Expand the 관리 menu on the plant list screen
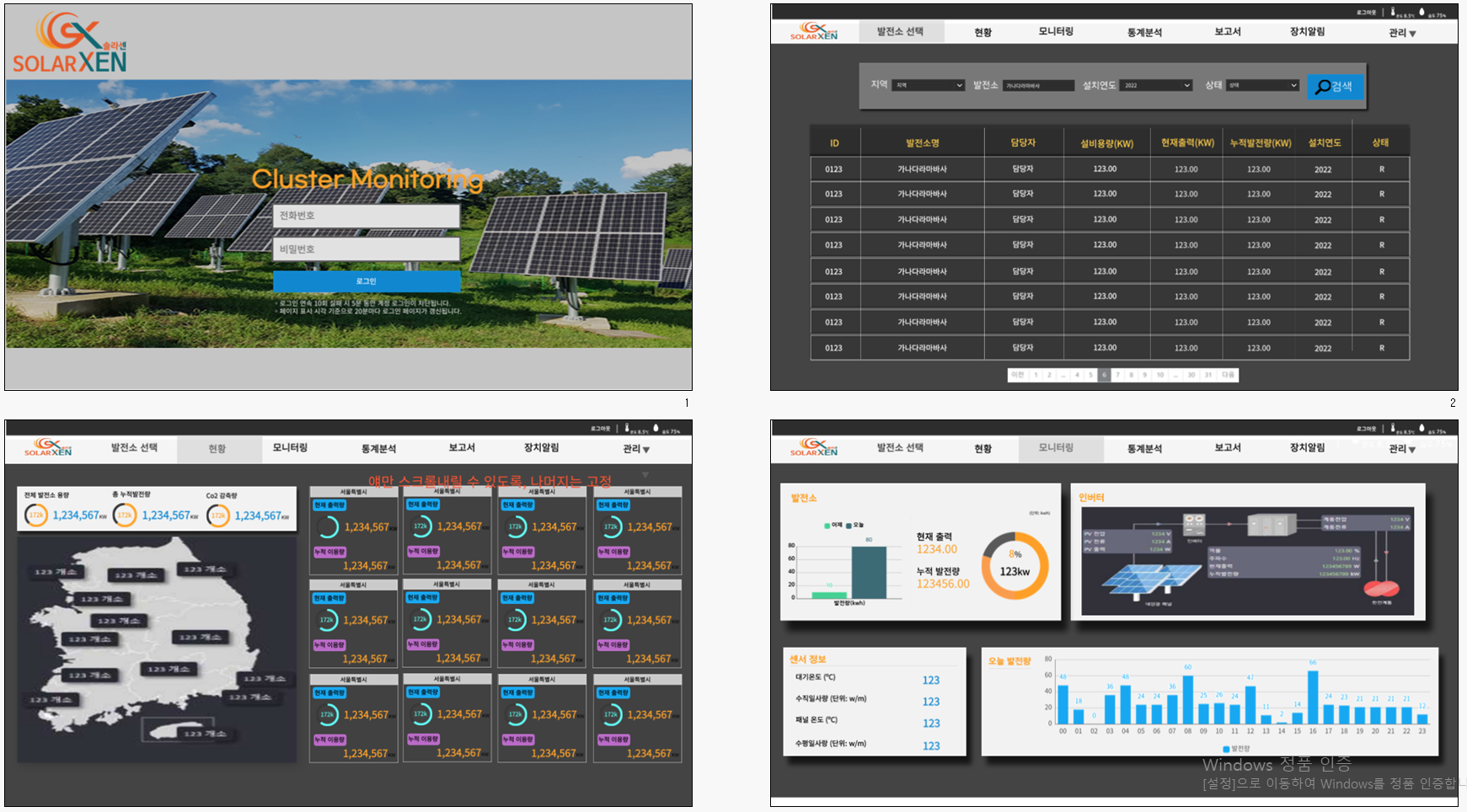Screen dimensions: 1467x812 click(1402, 33)
